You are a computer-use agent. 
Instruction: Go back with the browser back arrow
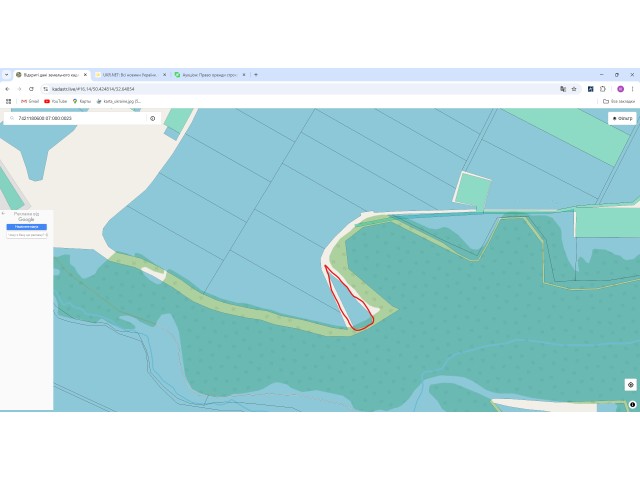(7, 89)
